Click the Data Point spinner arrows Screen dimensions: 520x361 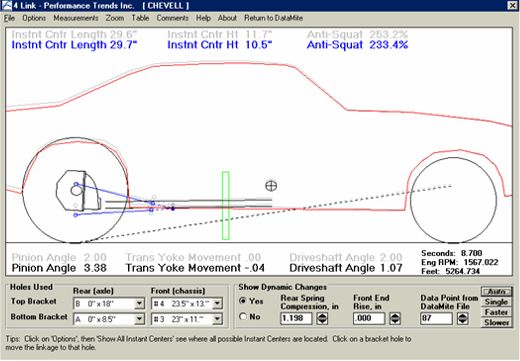tap(462, 319)
